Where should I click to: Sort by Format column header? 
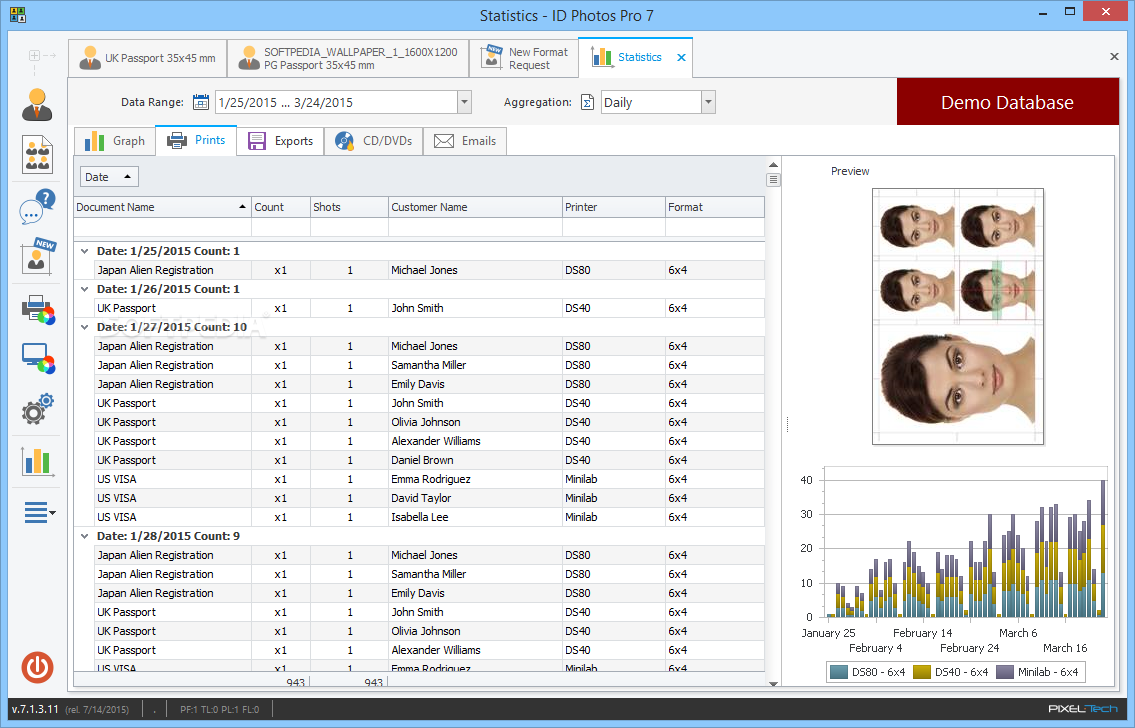(x=715, y=207)
